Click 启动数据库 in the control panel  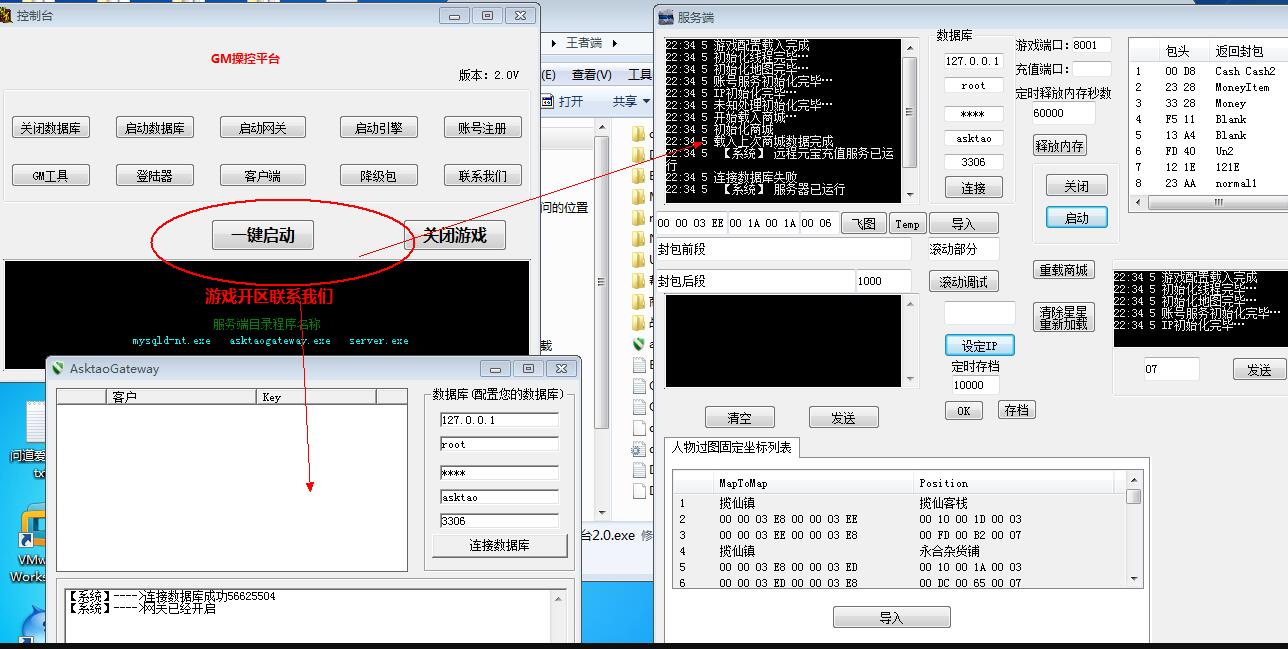click(155, 128)
